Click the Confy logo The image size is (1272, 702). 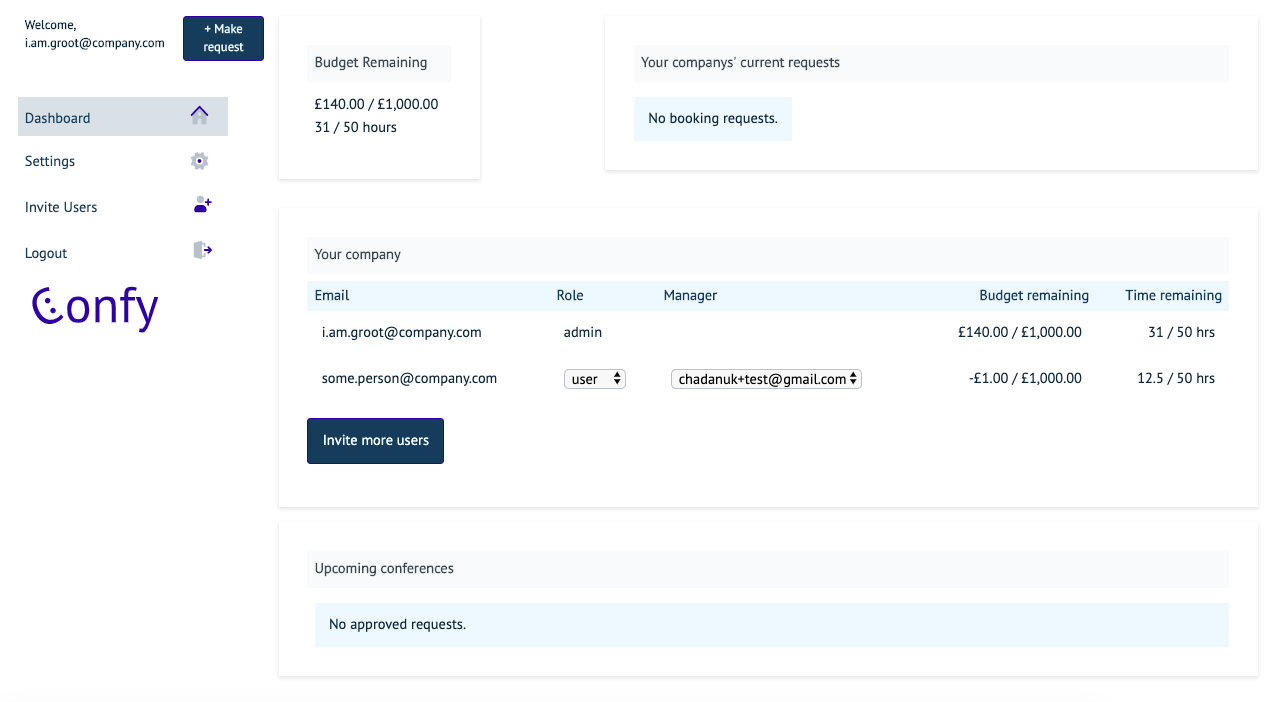[x=95, y=308]
